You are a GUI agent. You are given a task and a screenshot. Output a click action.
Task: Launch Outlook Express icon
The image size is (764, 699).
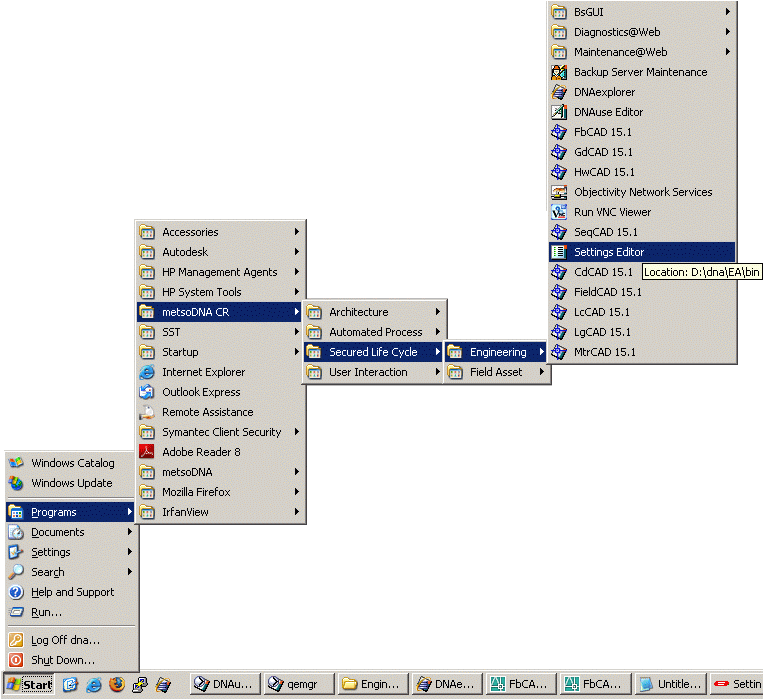[147, 392]
